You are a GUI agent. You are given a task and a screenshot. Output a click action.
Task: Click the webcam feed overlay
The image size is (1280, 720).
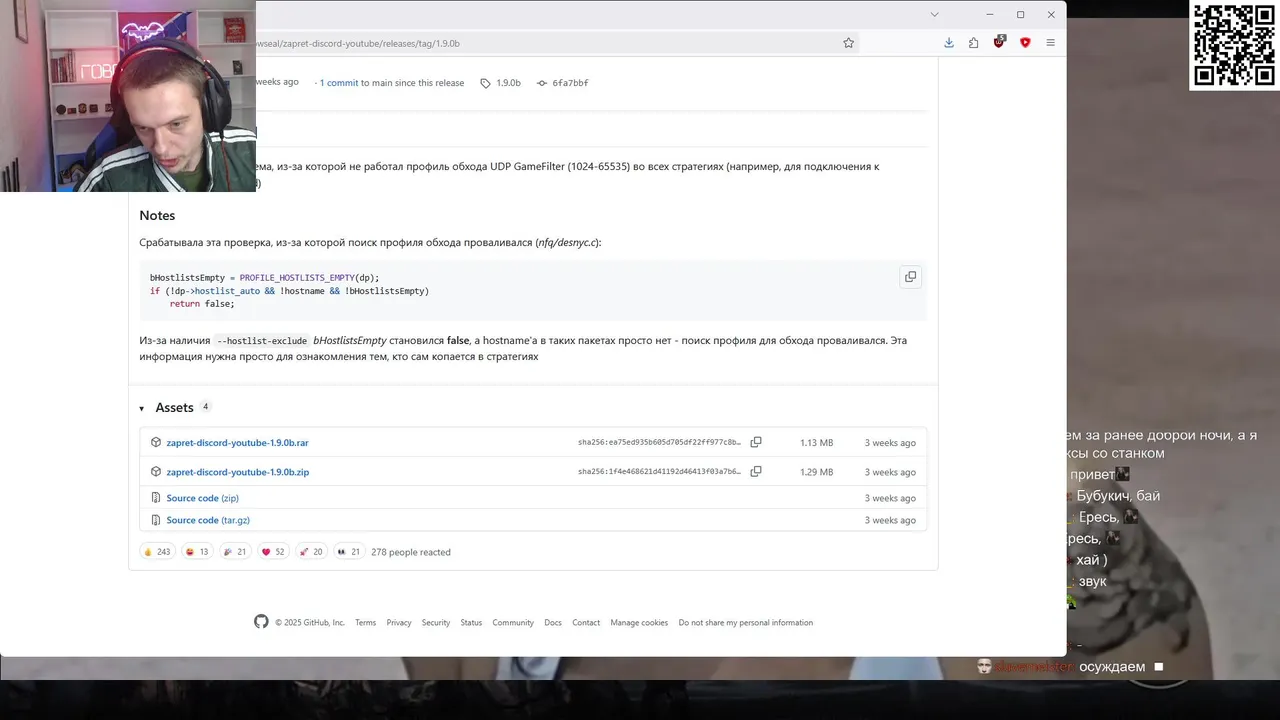coord(128,96)
